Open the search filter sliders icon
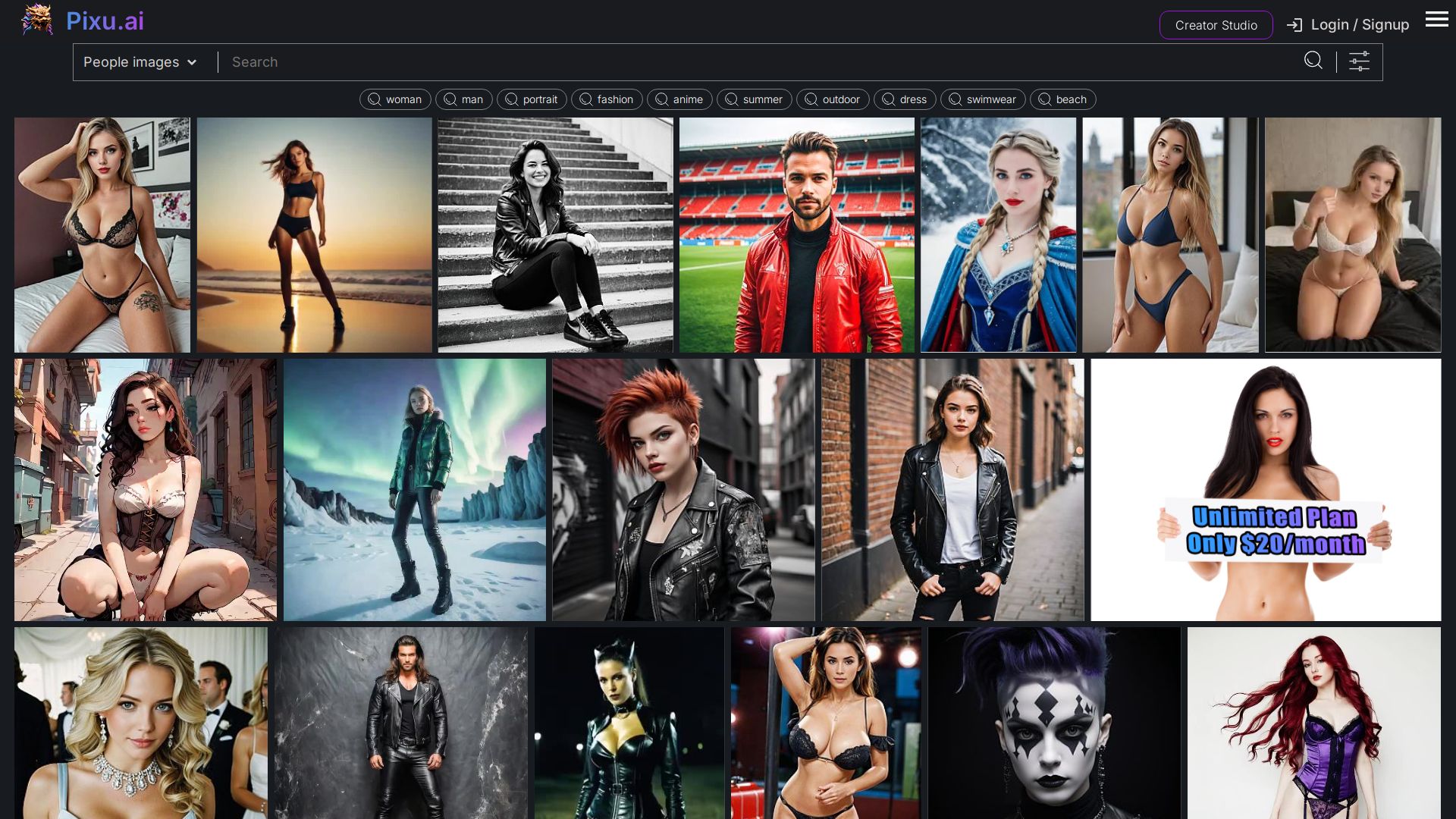 click(x=1359, y=61)
